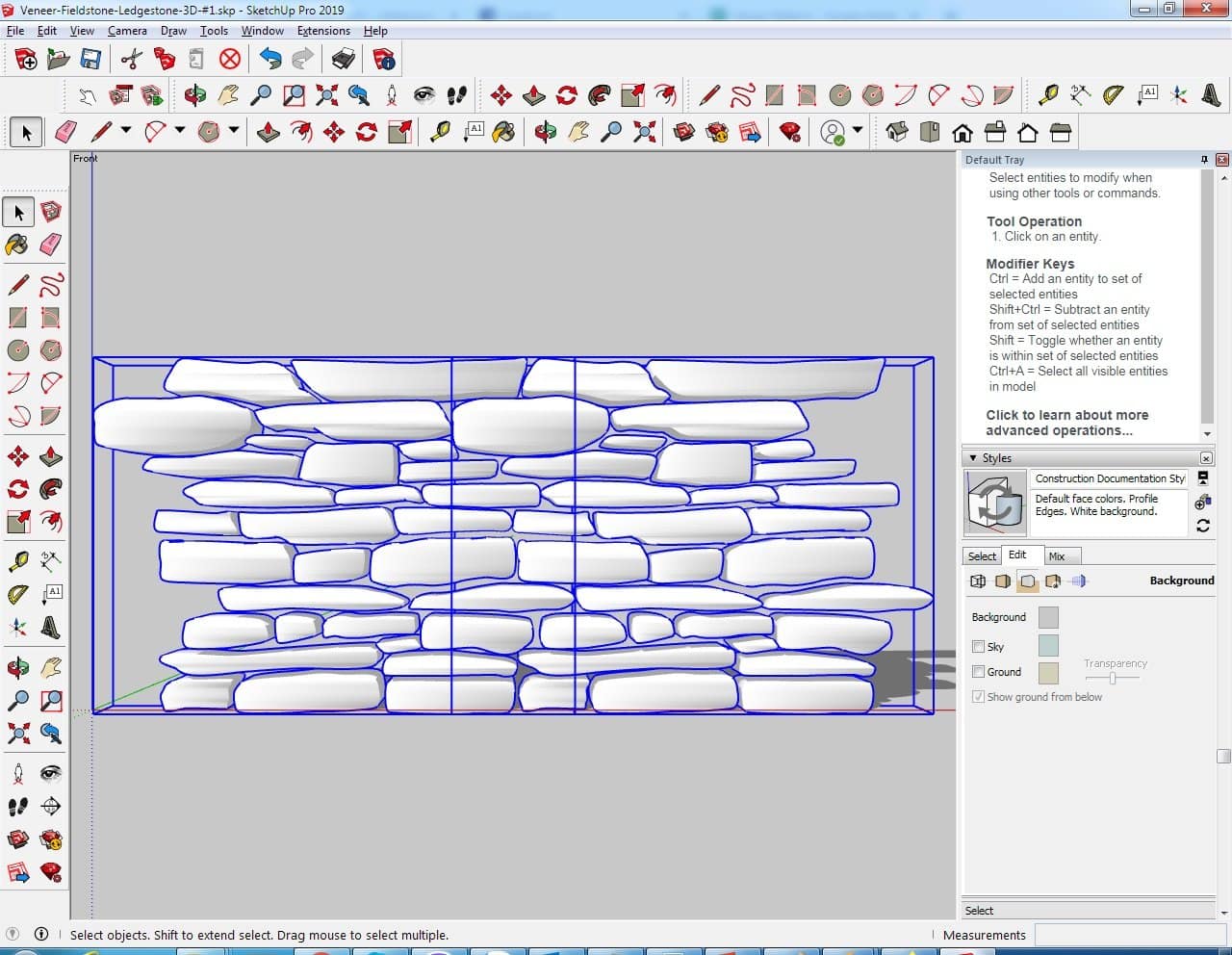
Task: Open the dropdown arrow next to Pencil tool
Action: coord(125,131)
